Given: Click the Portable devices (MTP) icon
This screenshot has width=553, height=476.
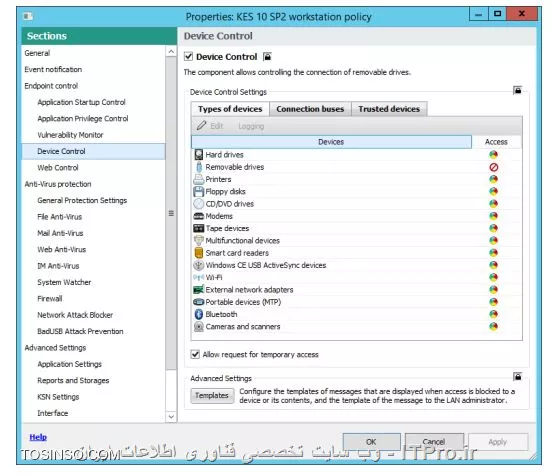Looking at the screenshot, I should coord(199,302).
